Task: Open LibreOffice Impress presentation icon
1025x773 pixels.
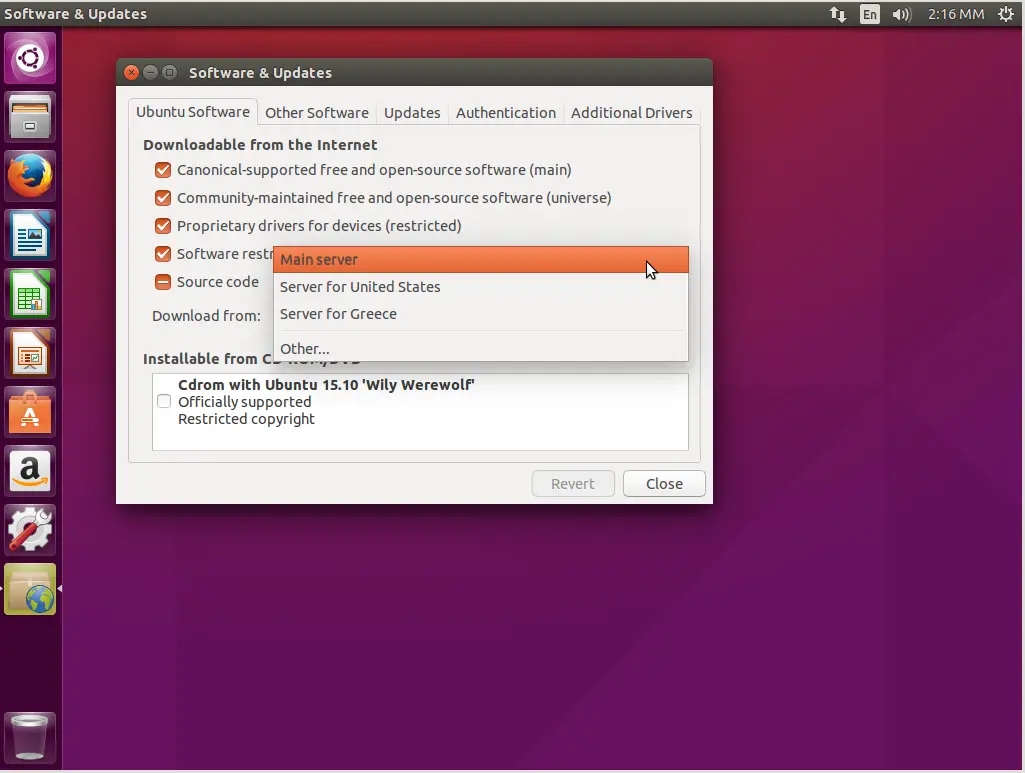Action: [x=30, y=353]
